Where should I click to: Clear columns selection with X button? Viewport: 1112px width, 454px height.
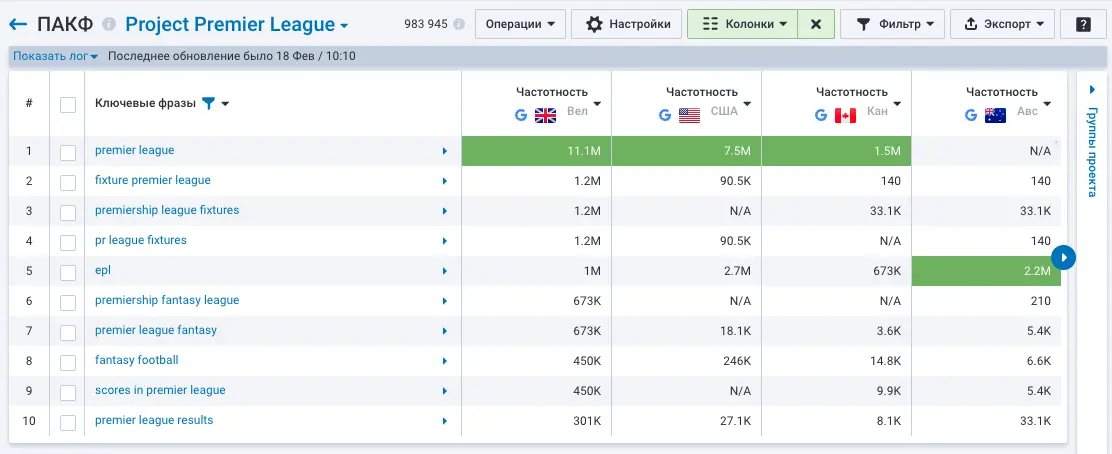point(816,24)
